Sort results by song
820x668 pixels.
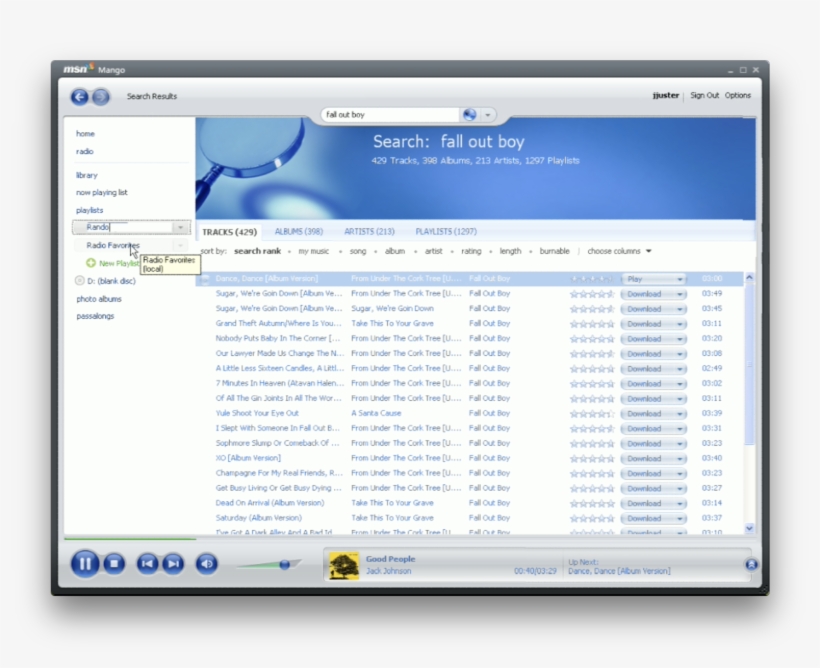tap(358, 252)
